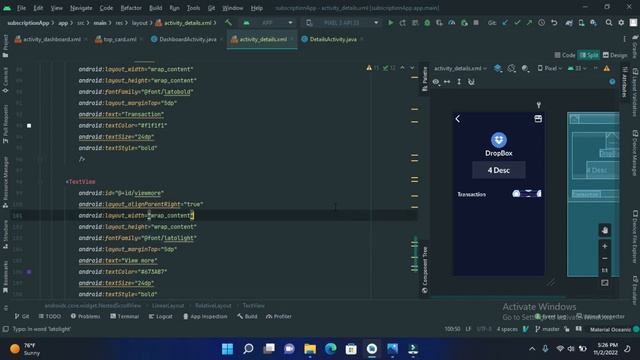The width and height of the screenshot is (640, 360).
Task: Click the orientation rotate icon in design toolbar
Action: pyautogui.click(x=511, y=69)
